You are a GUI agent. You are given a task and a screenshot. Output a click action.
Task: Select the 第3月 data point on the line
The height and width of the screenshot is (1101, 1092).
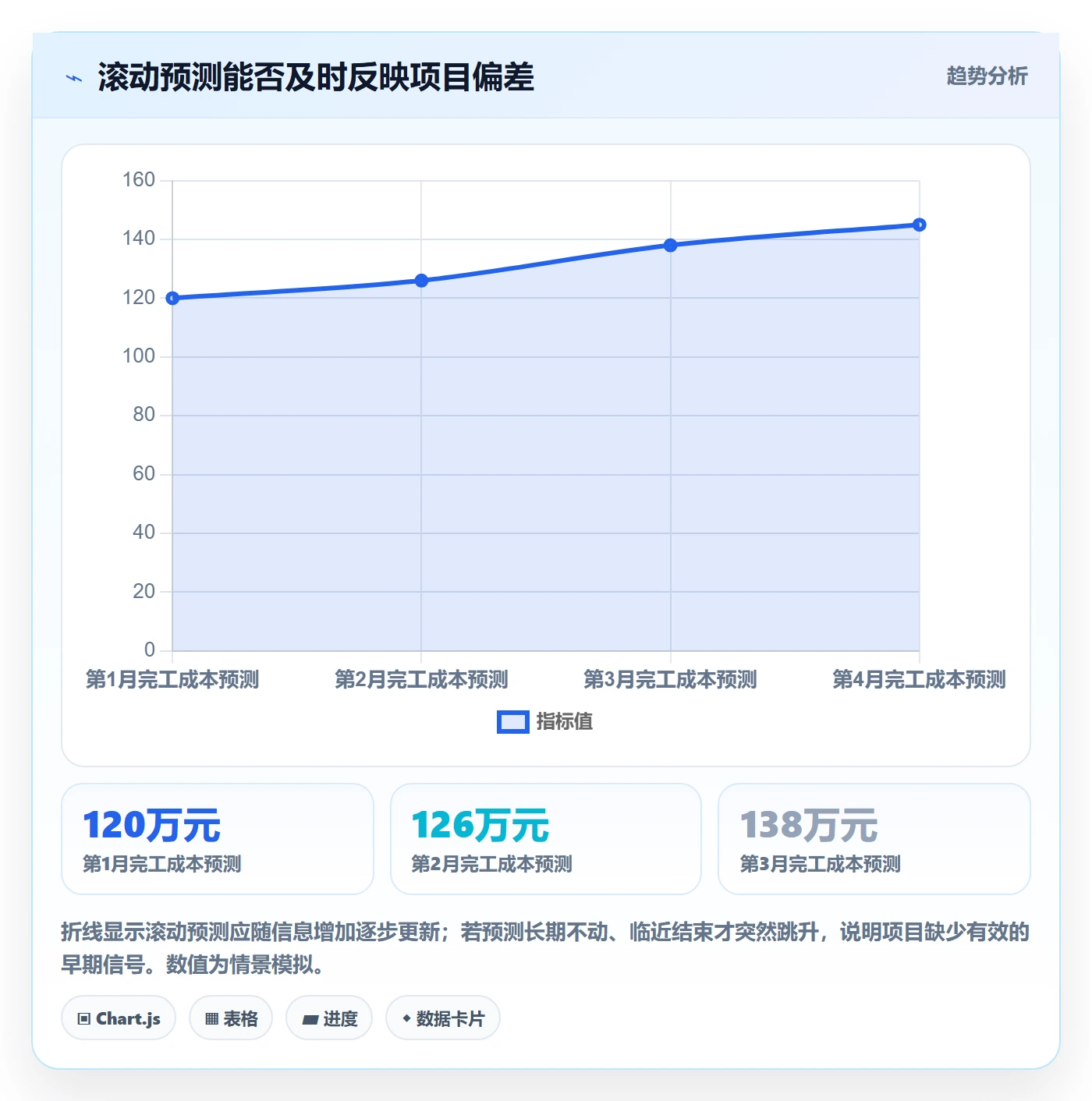pos(671,245)
